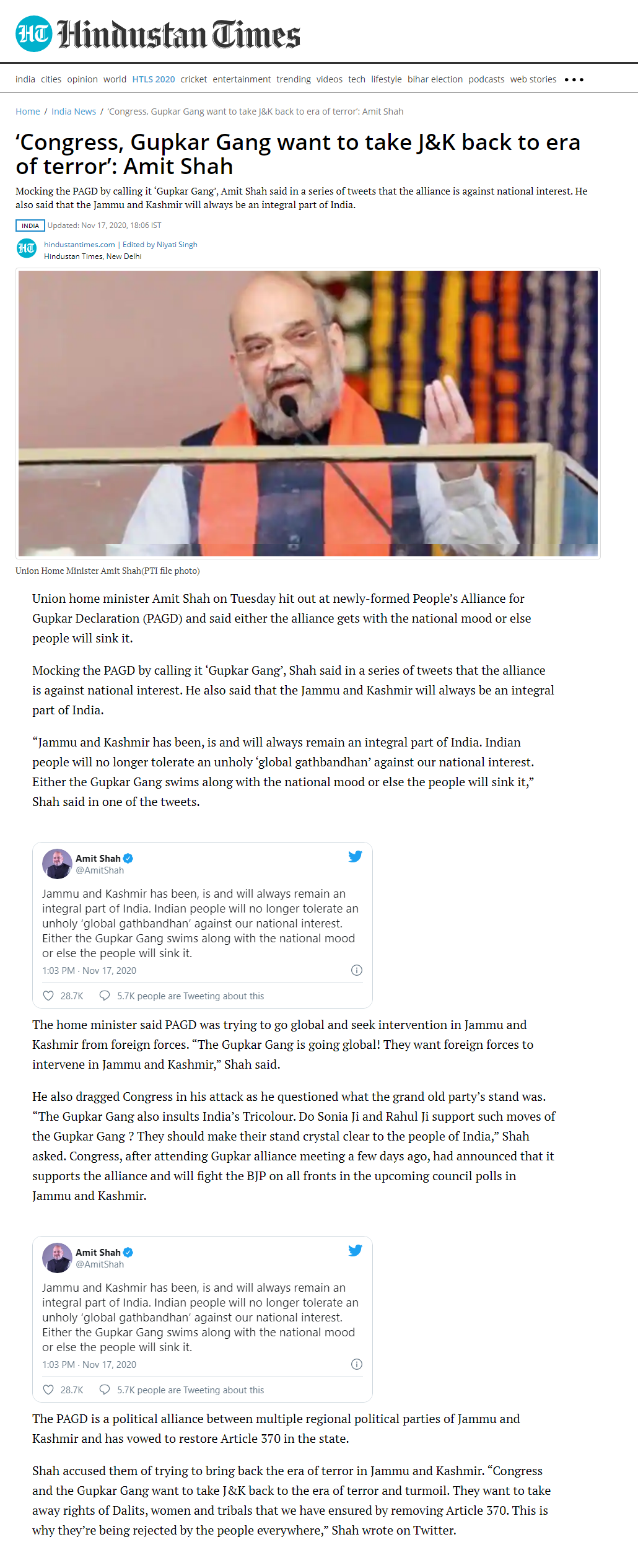This screenshot has height=1568, width=638.
Task: Click Twitter bird icon in first tweet
Action: click(355, 856)
